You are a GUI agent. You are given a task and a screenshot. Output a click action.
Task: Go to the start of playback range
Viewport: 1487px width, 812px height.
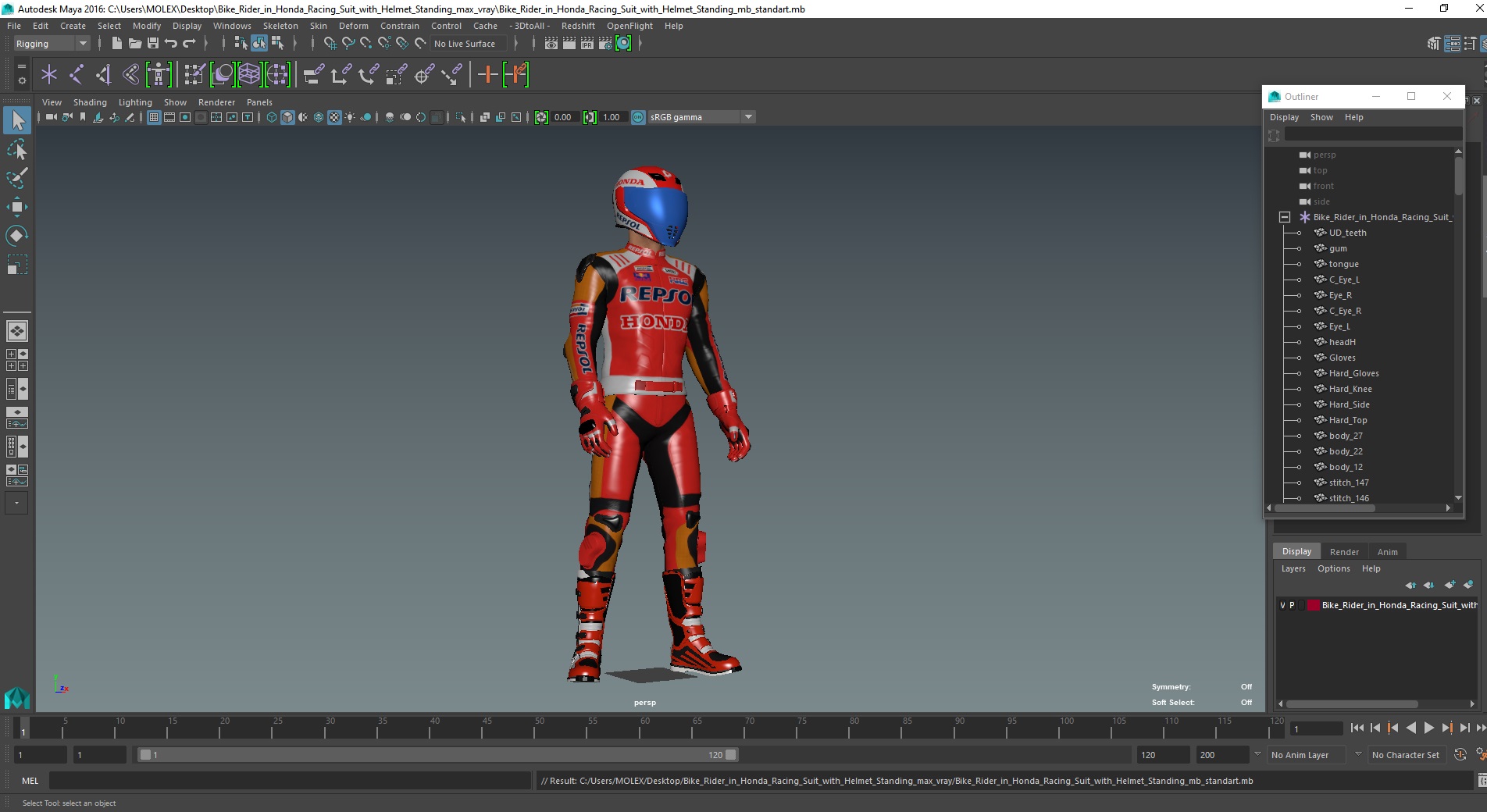(1357, 728)
